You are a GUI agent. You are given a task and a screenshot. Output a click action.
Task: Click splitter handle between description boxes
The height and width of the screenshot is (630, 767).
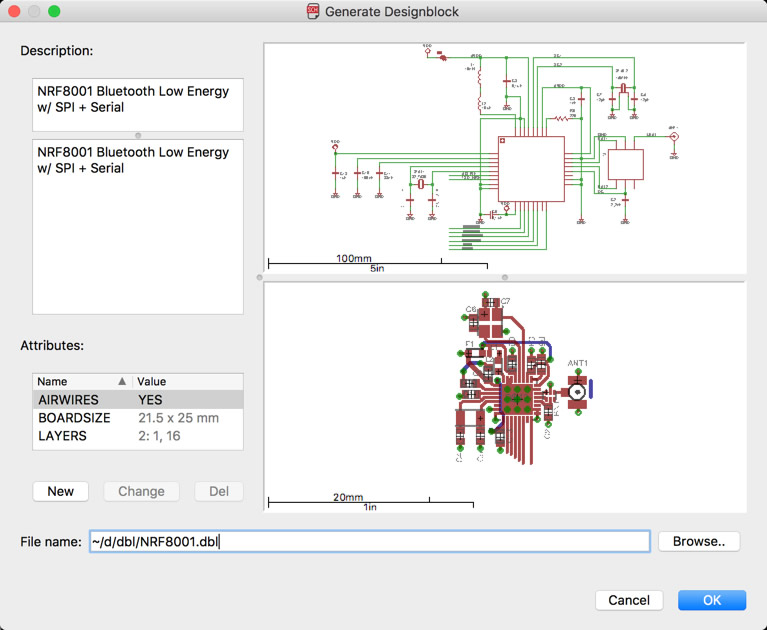point(138,135)
